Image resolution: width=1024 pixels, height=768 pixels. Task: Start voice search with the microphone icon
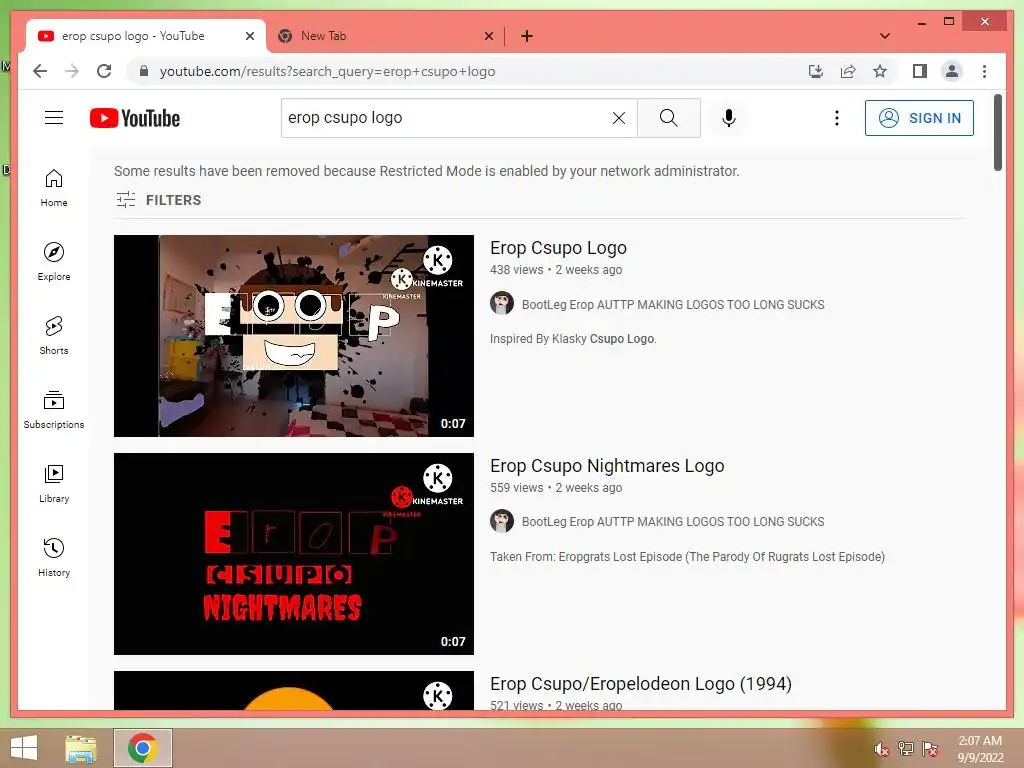click(729, 118)
